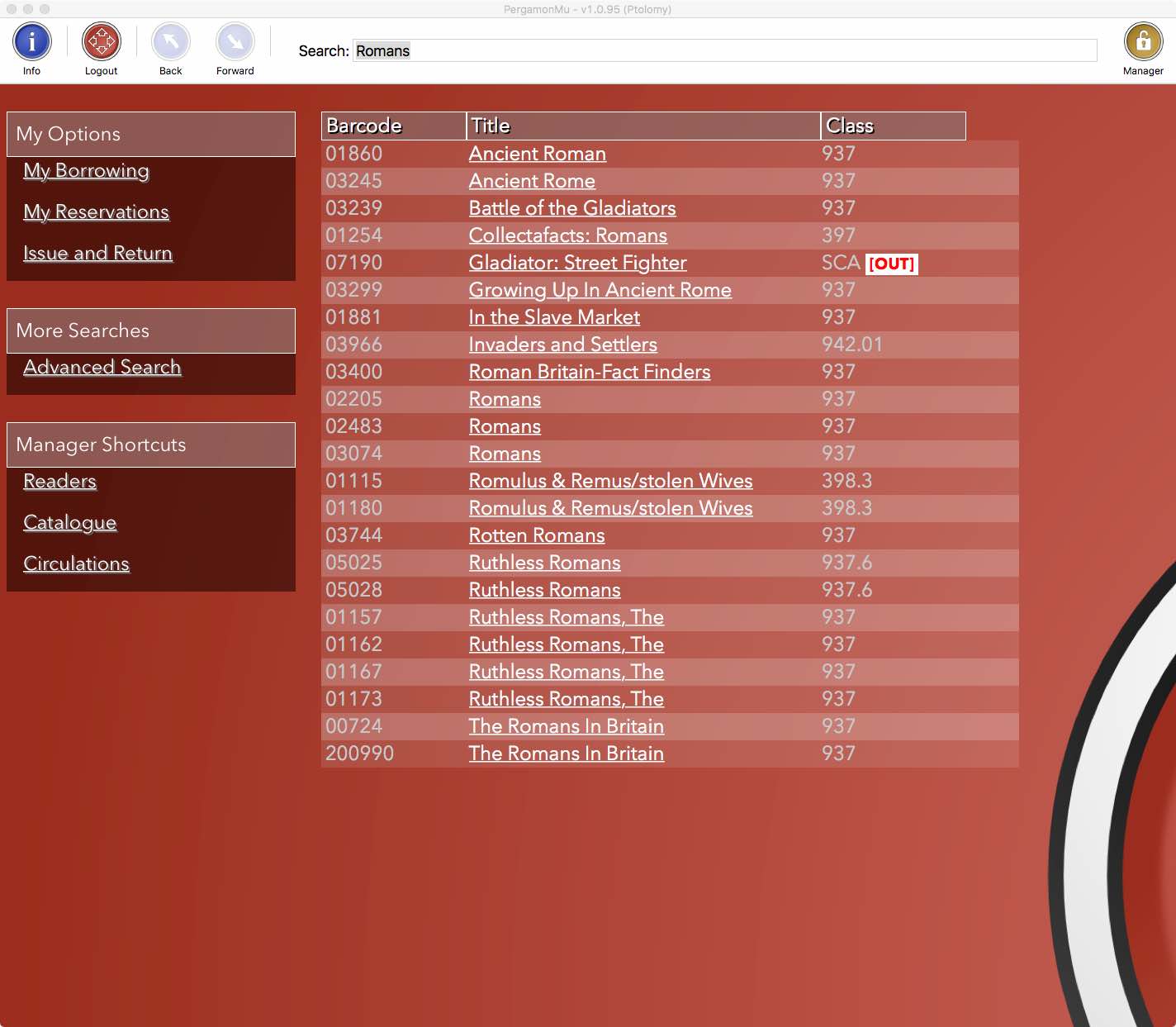Open Issue and Return
Screen dimensions: 1176x1027
98,253
